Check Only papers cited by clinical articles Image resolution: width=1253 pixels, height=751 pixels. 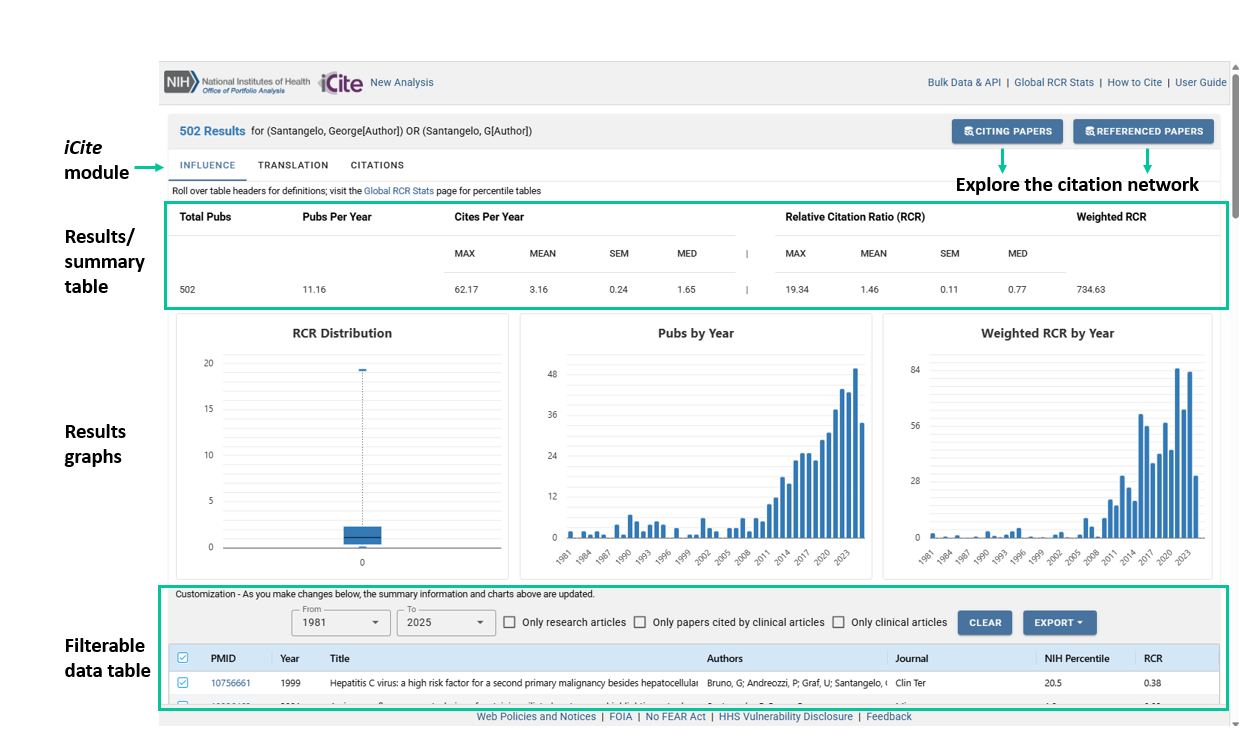[640, 622]
